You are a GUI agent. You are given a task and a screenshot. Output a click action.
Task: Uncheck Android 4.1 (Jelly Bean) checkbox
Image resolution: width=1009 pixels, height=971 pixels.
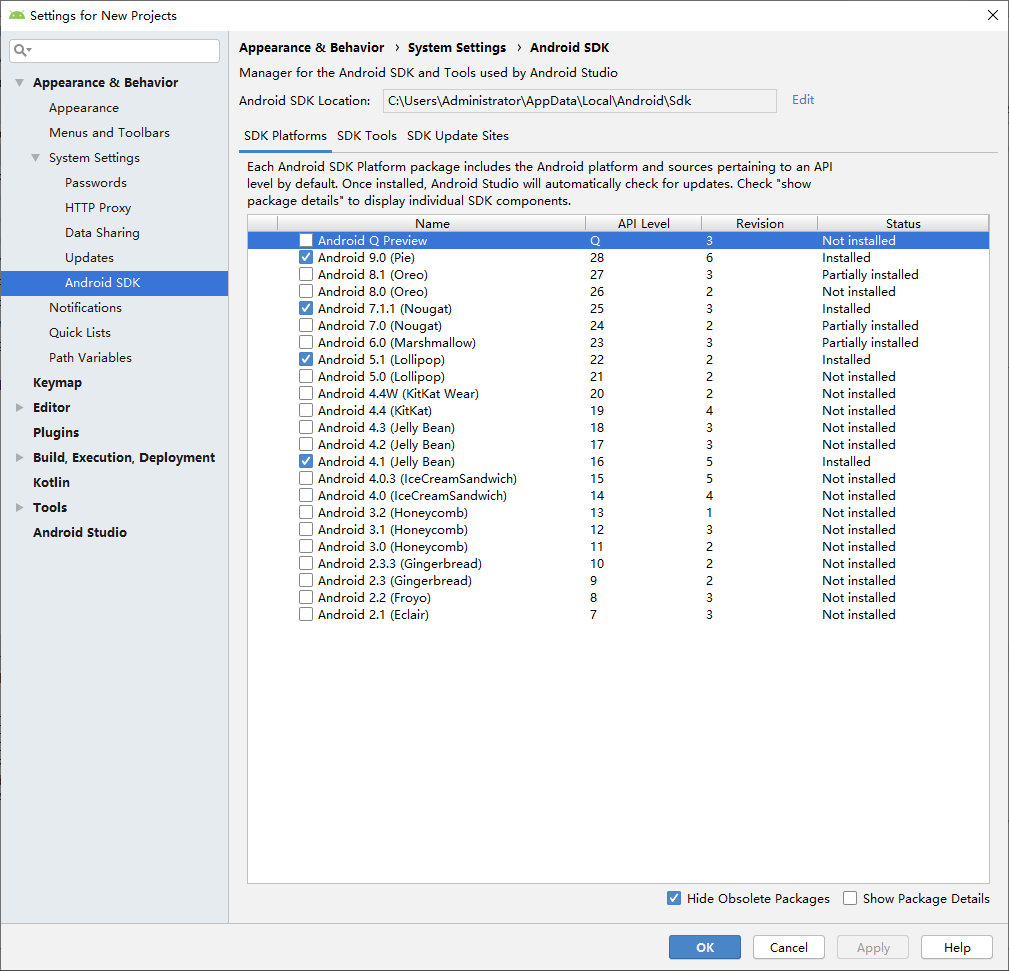(306, 461)
